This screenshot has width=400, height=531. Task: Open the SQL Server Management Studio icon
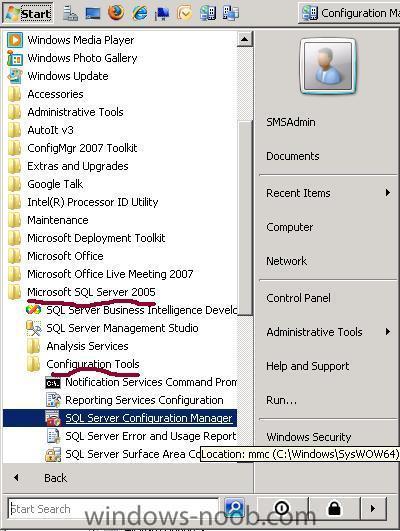point(34,328)
